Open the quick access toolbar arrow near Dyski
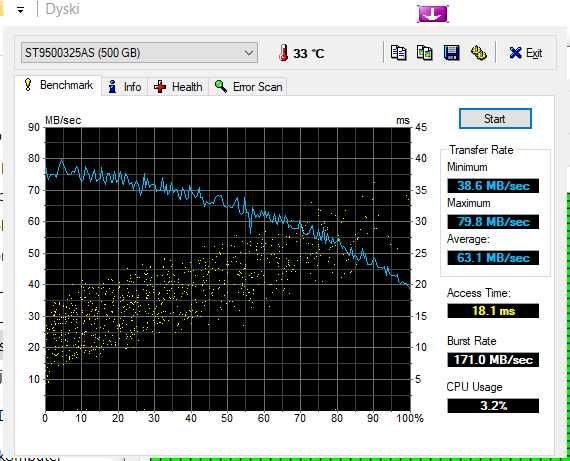570x461 pixels. pyautogui.click(x=20, y=10)
